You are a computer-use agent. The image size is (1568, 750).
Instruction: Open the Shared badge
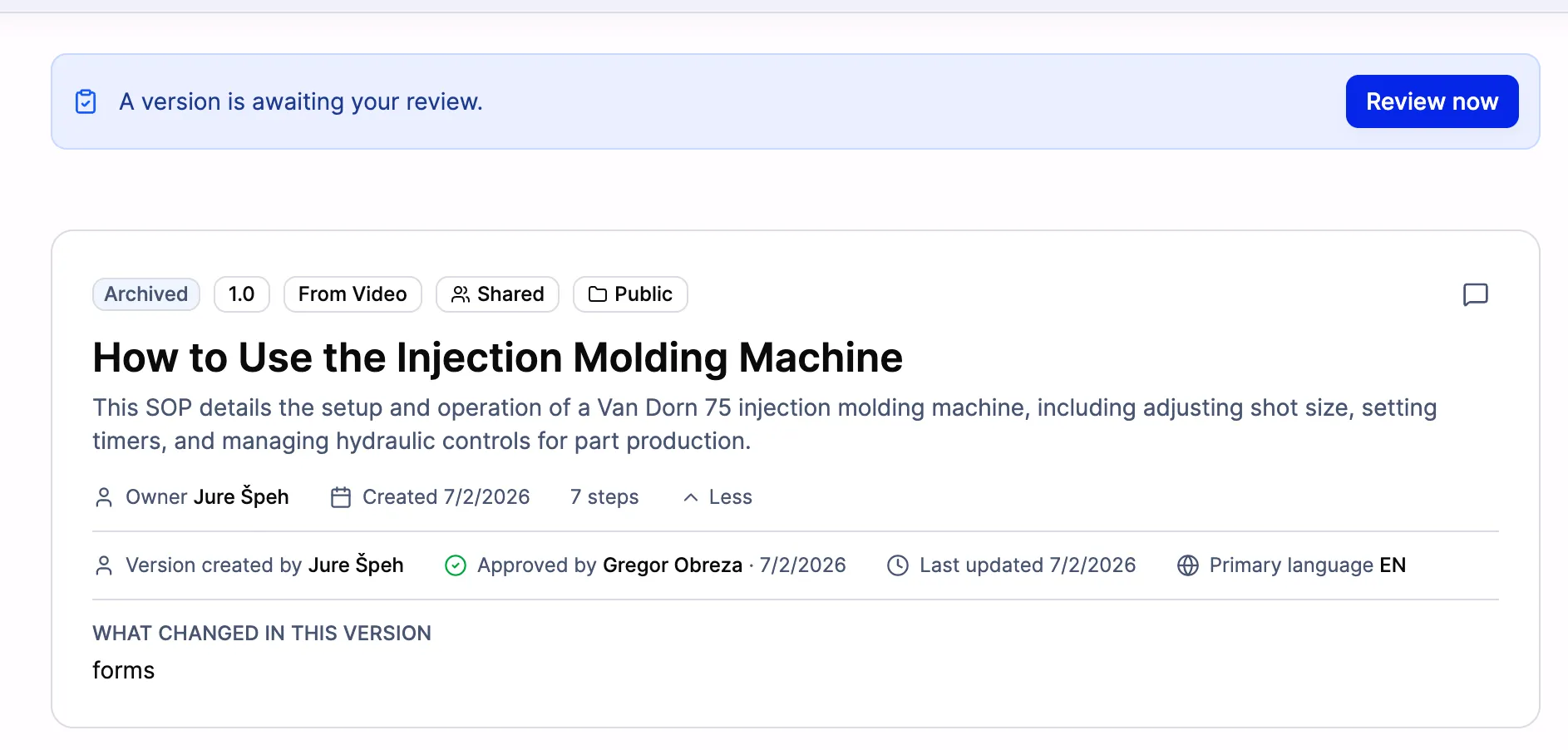(x=497, y=294)
